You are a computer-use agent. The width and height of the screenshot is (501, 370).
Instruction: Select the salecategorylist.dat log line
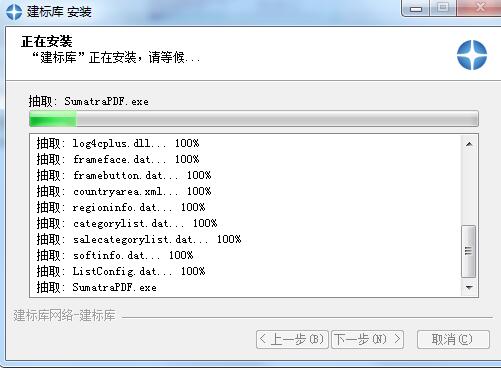pyautogui.click(x=139, y=239)
